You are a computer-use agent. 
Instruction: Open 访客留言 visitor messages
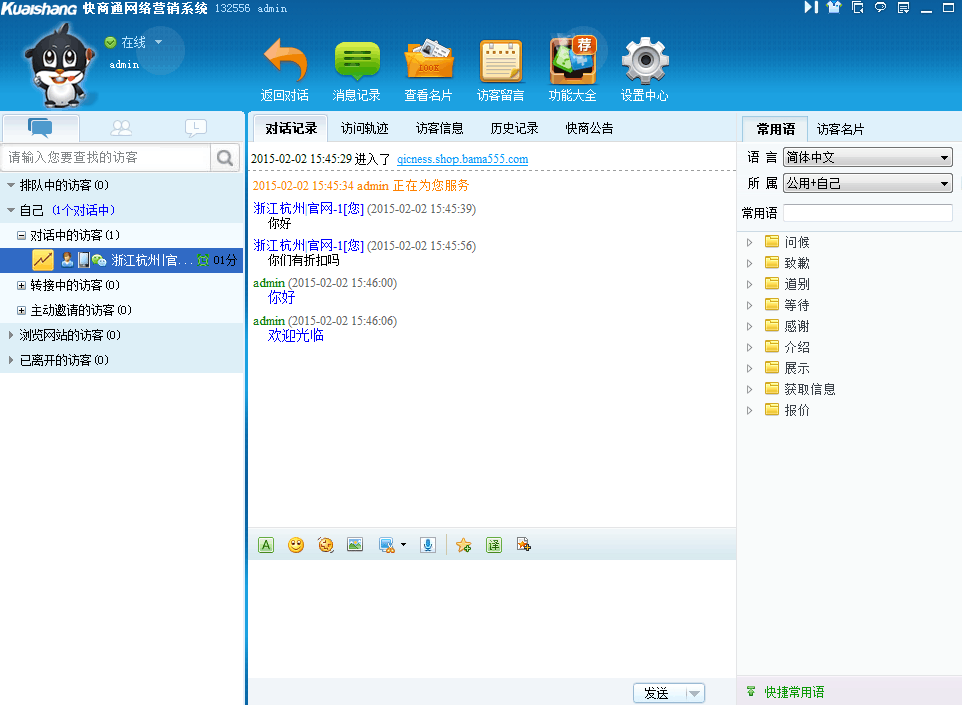pyautogui.click(x=500, y=62)
